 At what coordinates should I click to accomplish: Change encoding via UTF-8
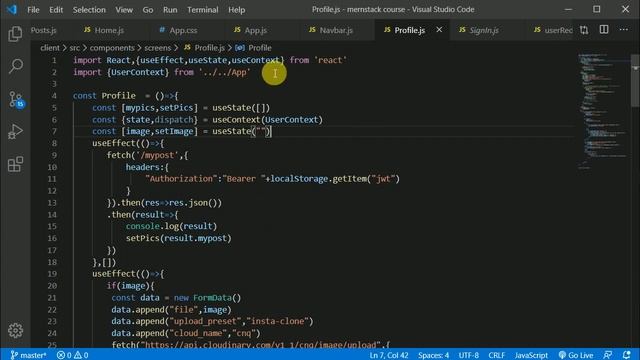coord(469,355)
